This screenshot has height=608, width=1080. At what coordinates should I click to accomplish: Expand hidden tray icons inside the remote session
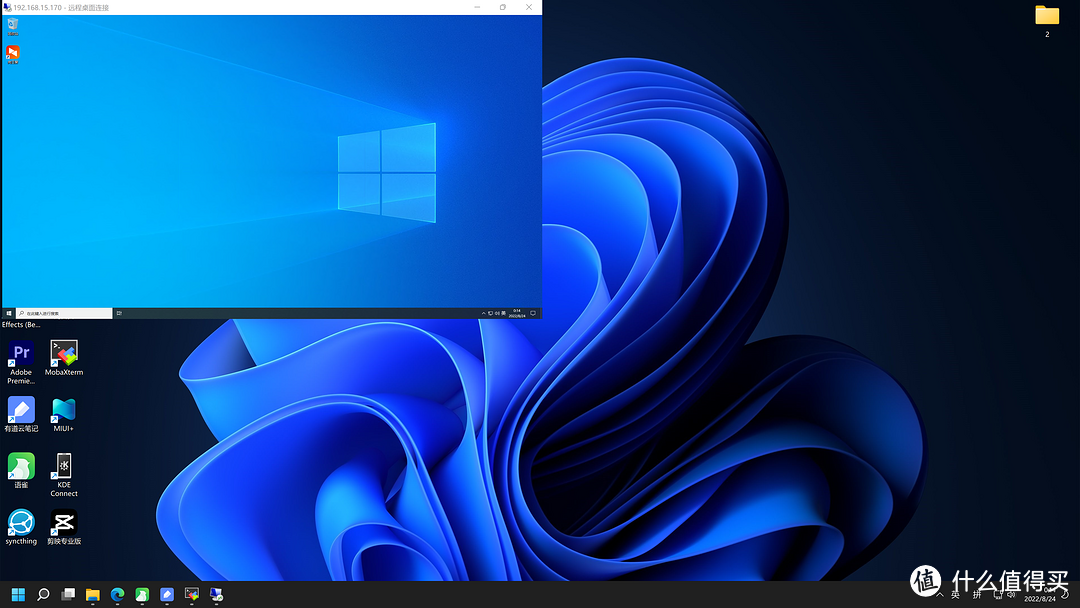coord(483,312)
